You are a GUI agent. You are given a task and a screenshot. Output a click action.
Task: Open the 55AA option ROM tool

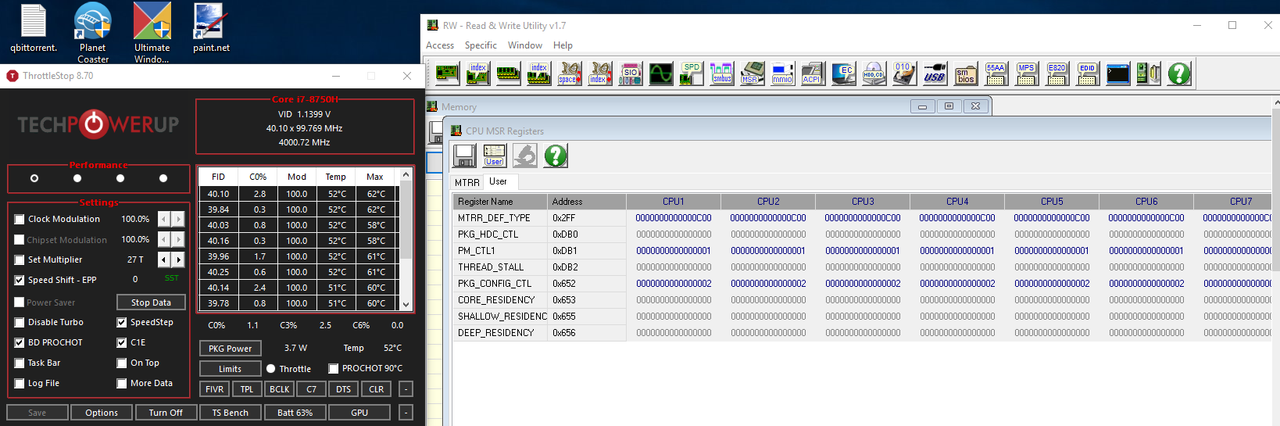pos(996,73)
